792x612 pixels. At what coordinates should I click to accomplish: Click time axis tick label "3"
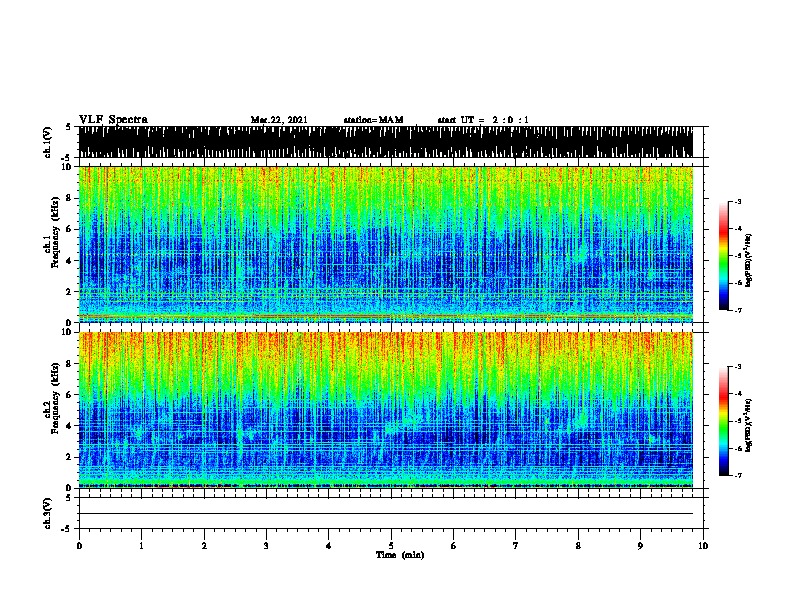tap(266, 546)
